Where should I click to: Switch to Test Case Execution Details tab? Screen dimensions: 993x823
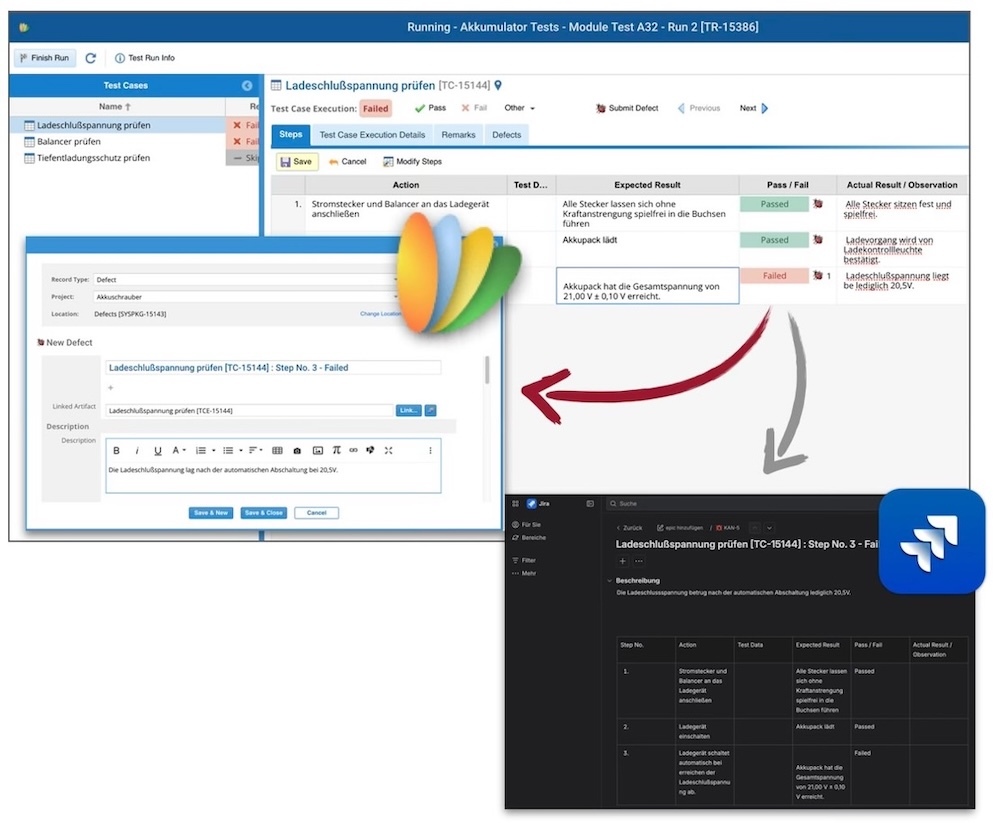click(372, 135)
